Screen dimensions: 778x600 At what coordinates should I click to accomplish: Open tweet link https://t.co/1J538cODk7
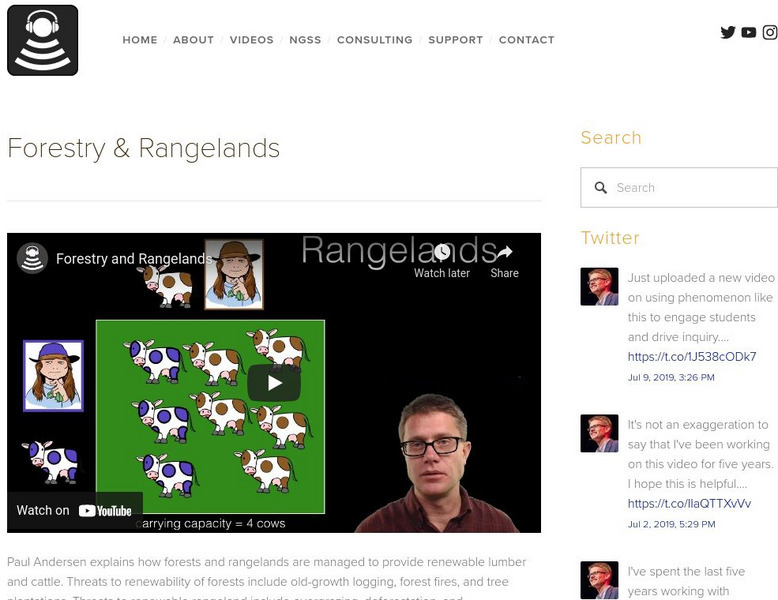(692, 357)
